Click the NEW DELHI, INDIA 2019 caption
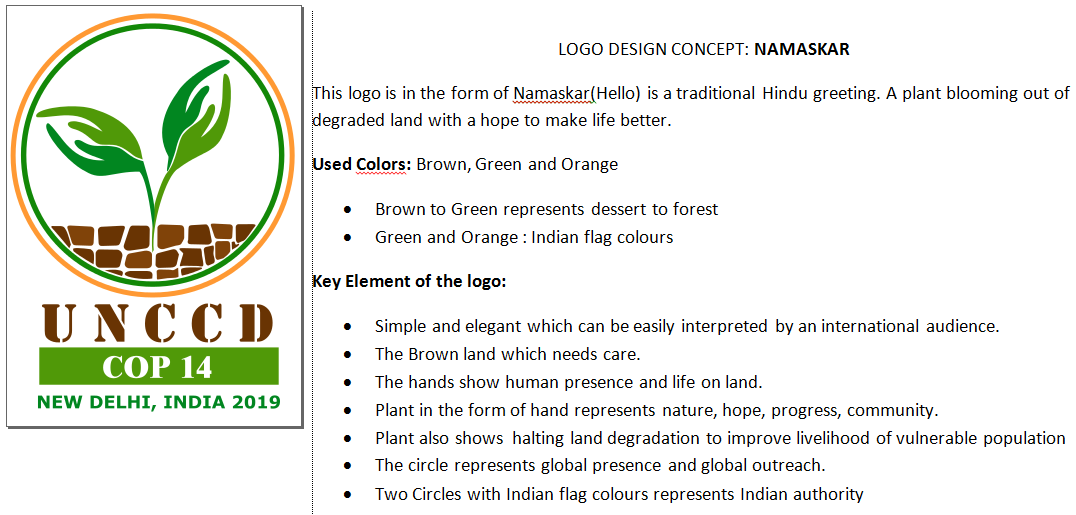The image size is (1076, 515). coord(158,403)
